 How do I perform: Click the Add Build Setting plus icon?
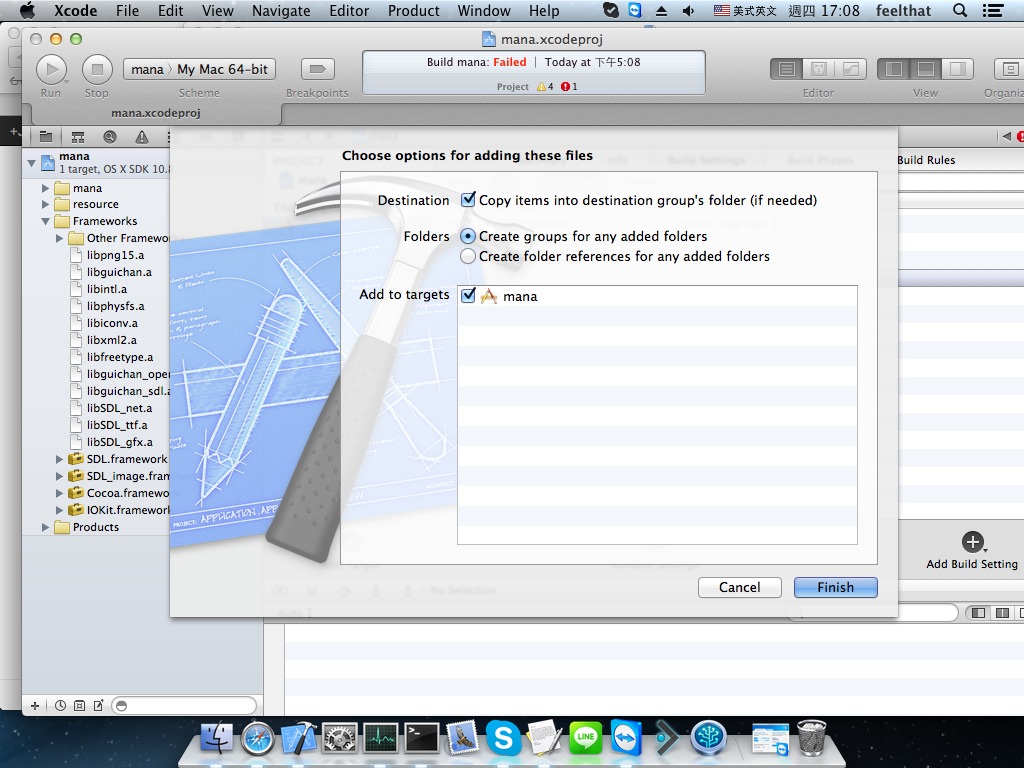click(972, 542)
